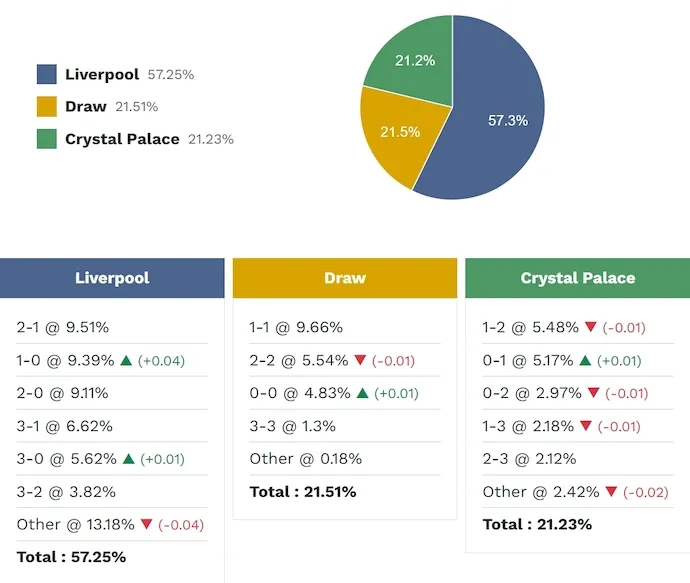
Task: Select the Liverpool column header
Action: 112,278
